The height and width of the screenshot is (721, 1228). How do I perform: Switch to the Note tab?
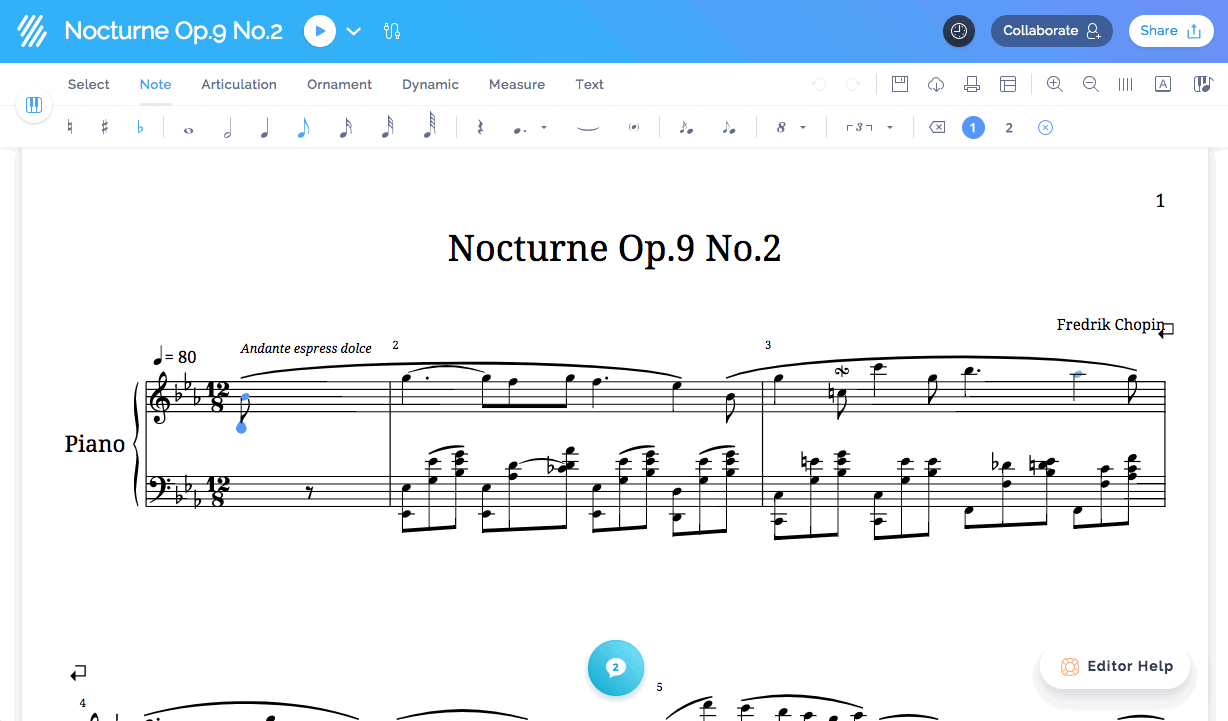(156, 84)
